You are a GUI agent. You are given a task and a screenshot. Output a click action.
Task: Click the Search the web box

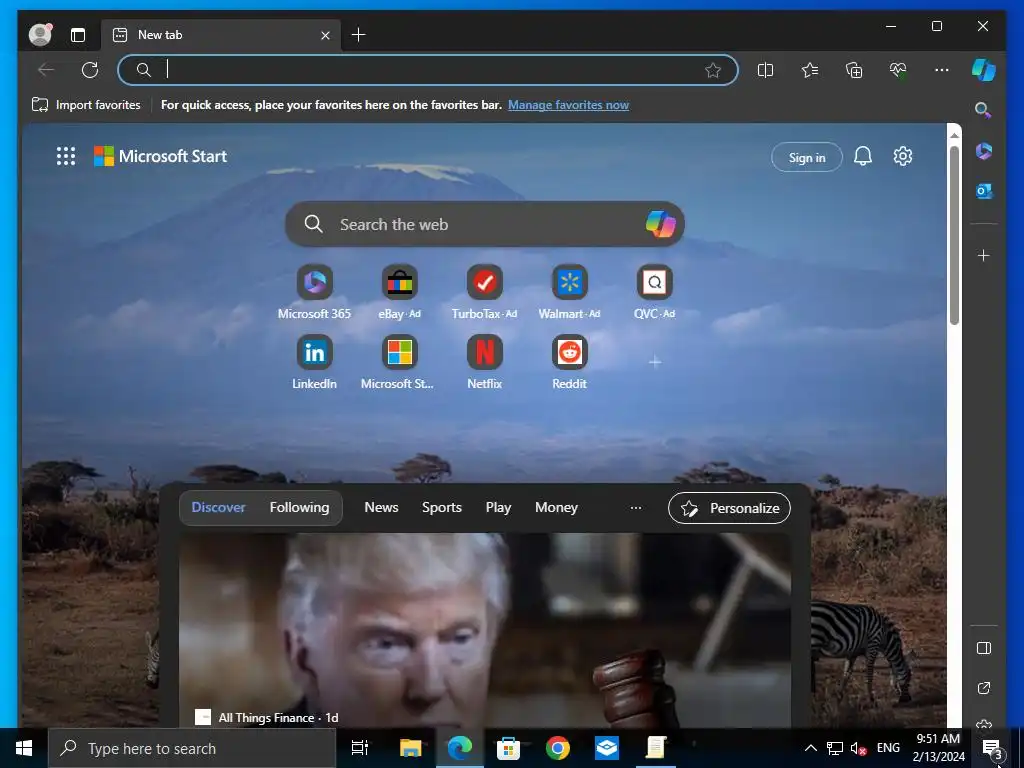point(485,224)
